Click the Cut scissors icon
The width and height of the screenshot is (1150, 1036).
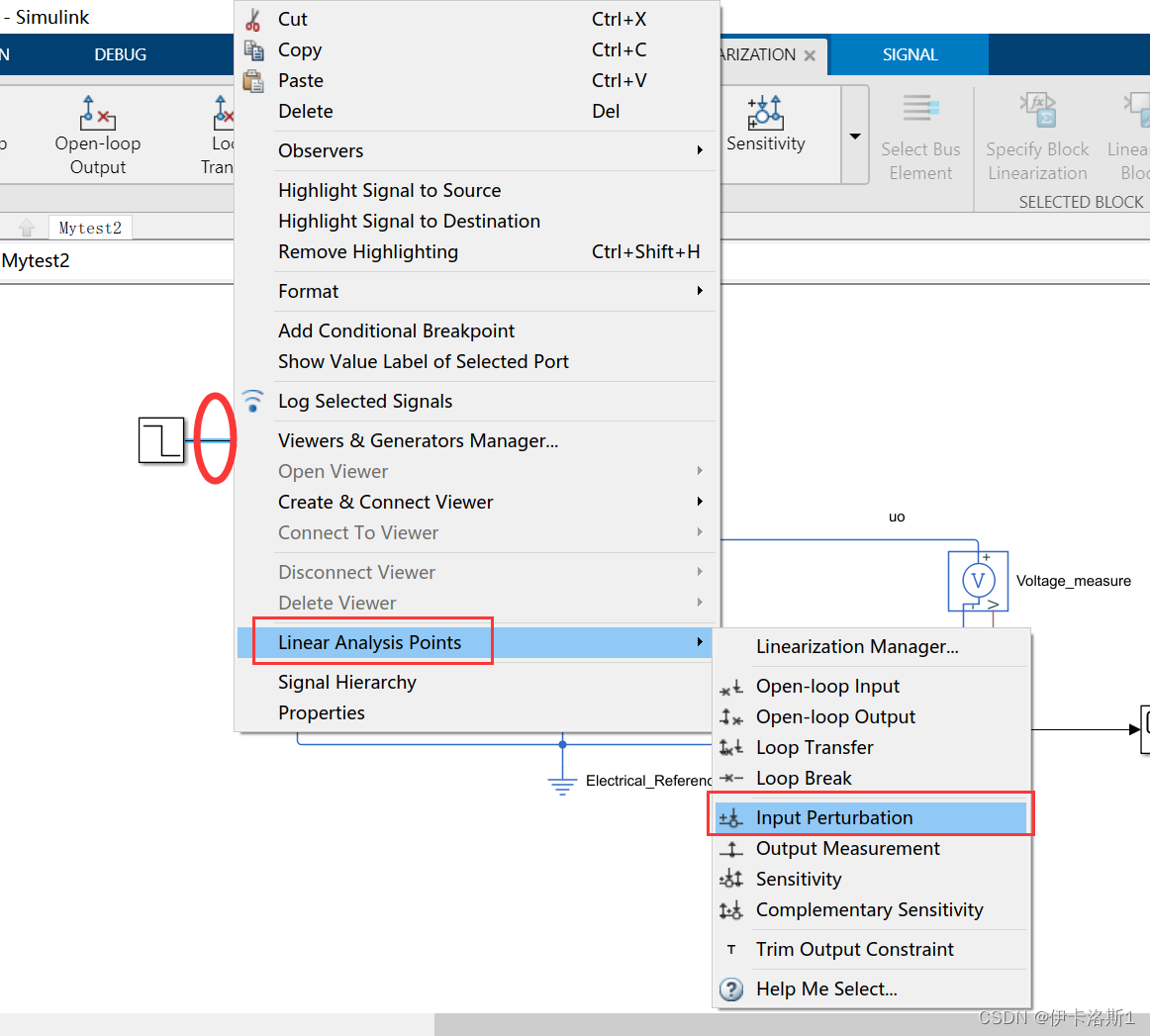pyautogui.click(x=253, y=20)
